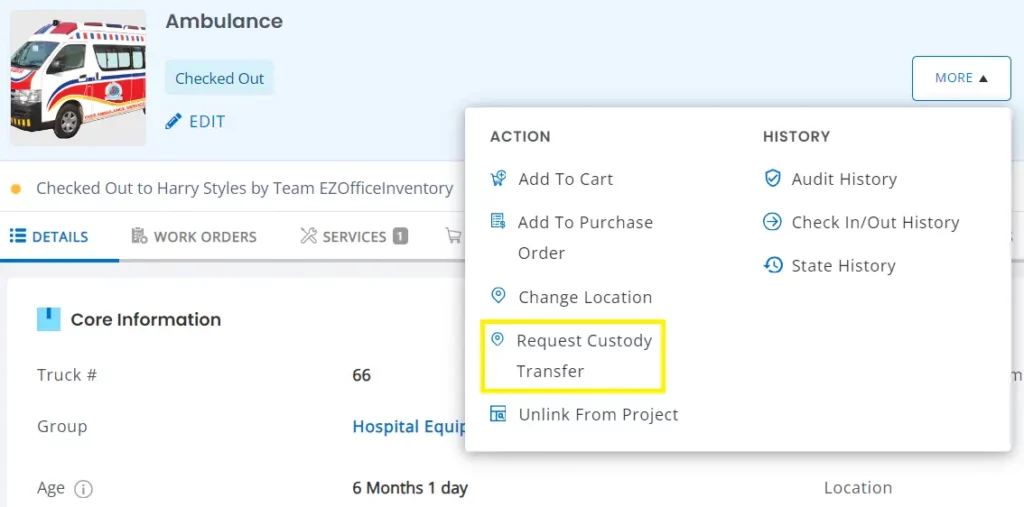
Task: Switch to the Work Orders tab
Action: click(194, 237)
